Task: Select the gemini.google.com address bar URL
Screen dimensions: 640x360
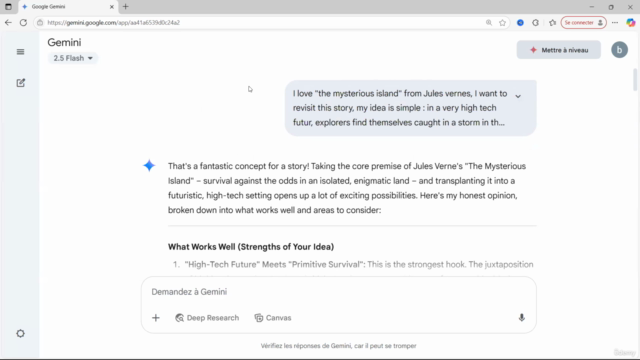Action: (x=113, y=22)
